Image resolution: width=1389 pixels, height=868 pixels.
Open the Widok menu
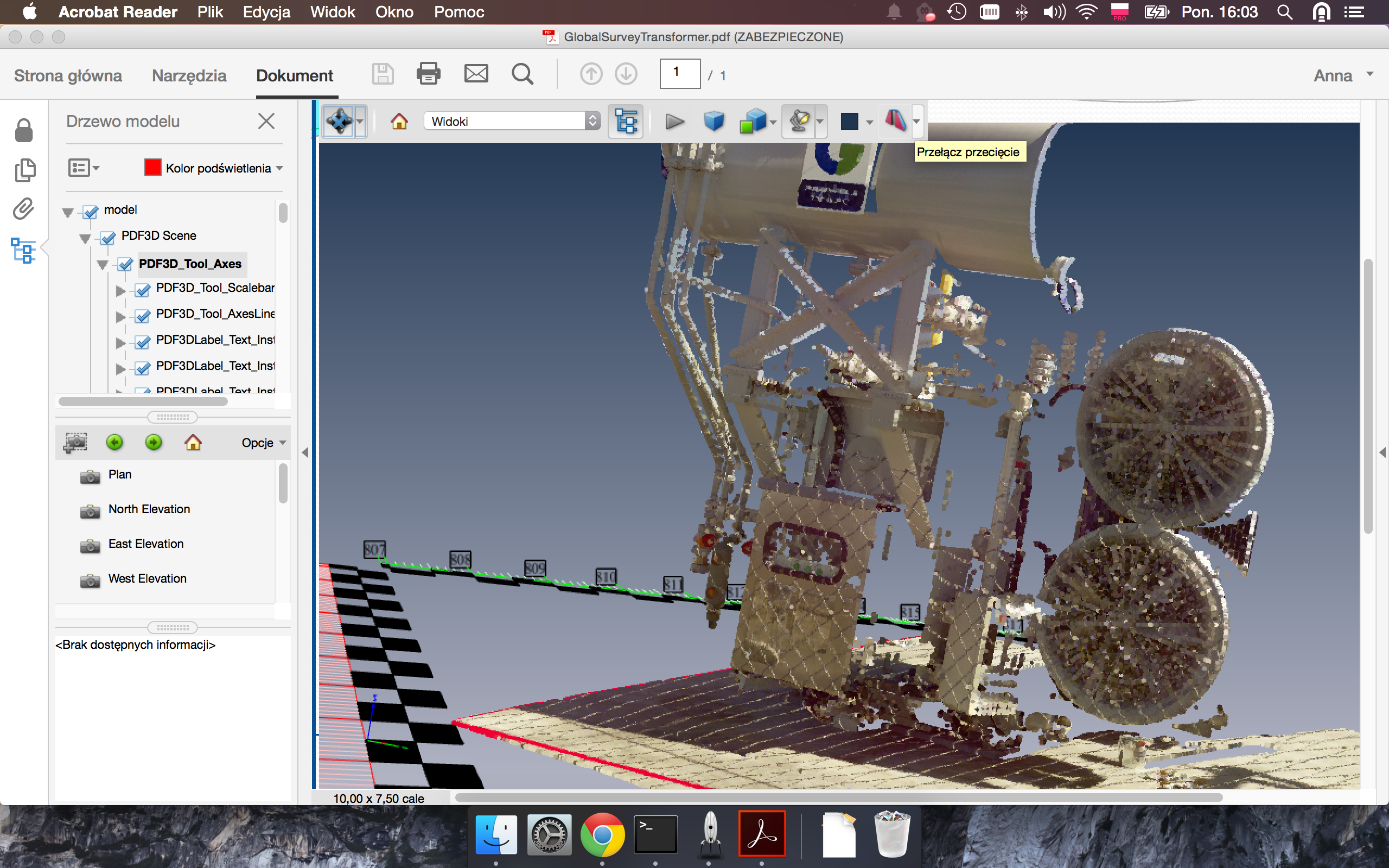click(332, 12)
